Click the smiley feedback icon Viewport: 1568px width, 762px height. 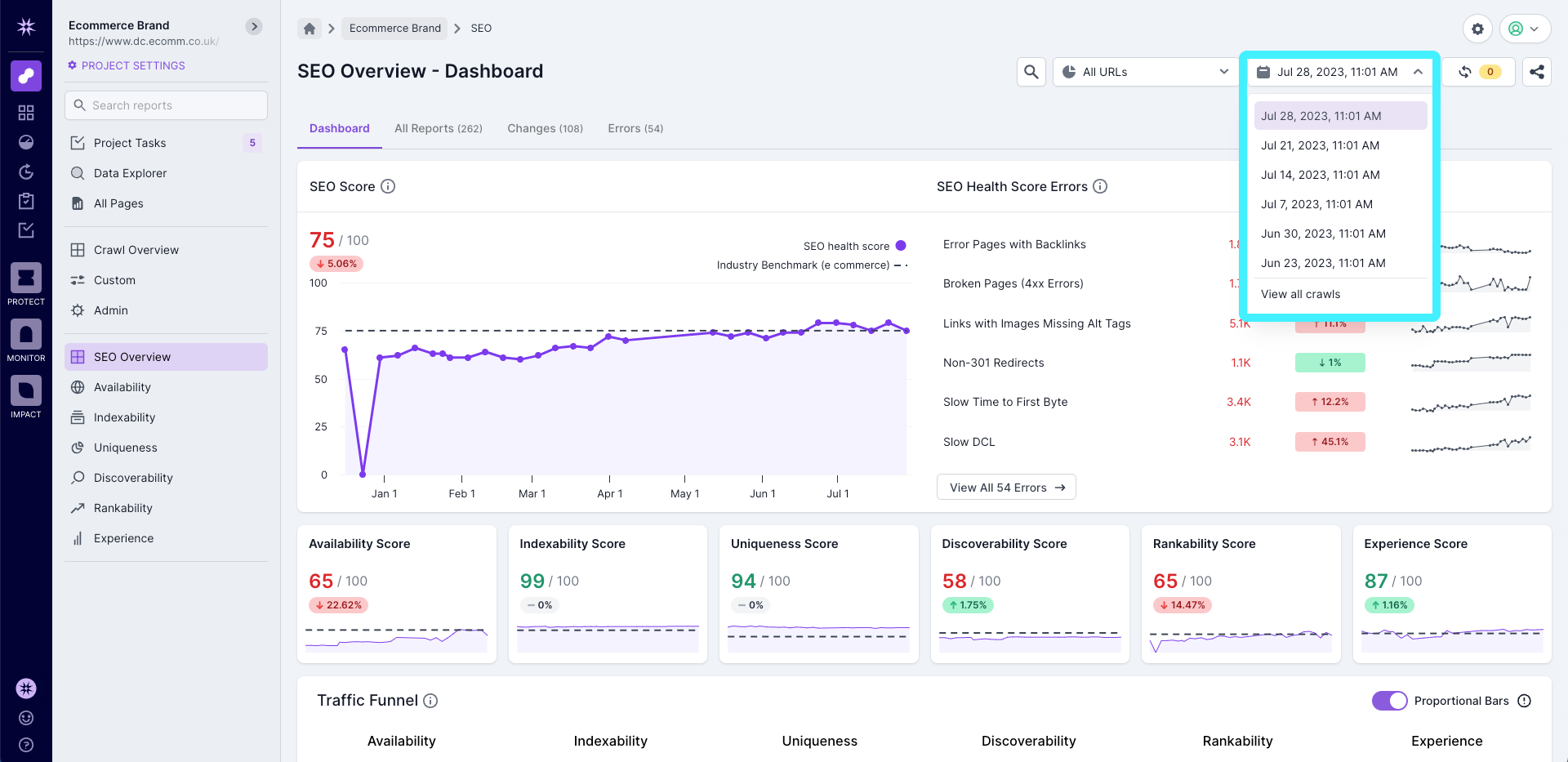pyautogui.click(x=26, y=718)
